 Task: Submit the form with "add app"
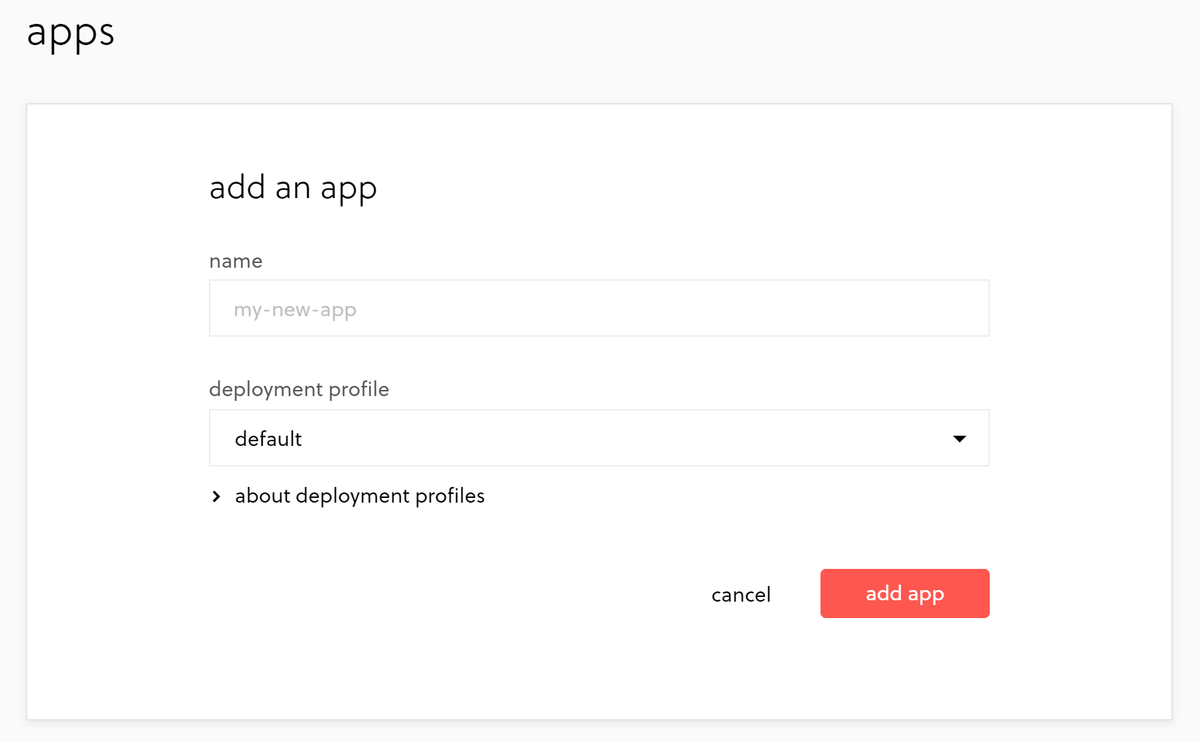point(904,594)
